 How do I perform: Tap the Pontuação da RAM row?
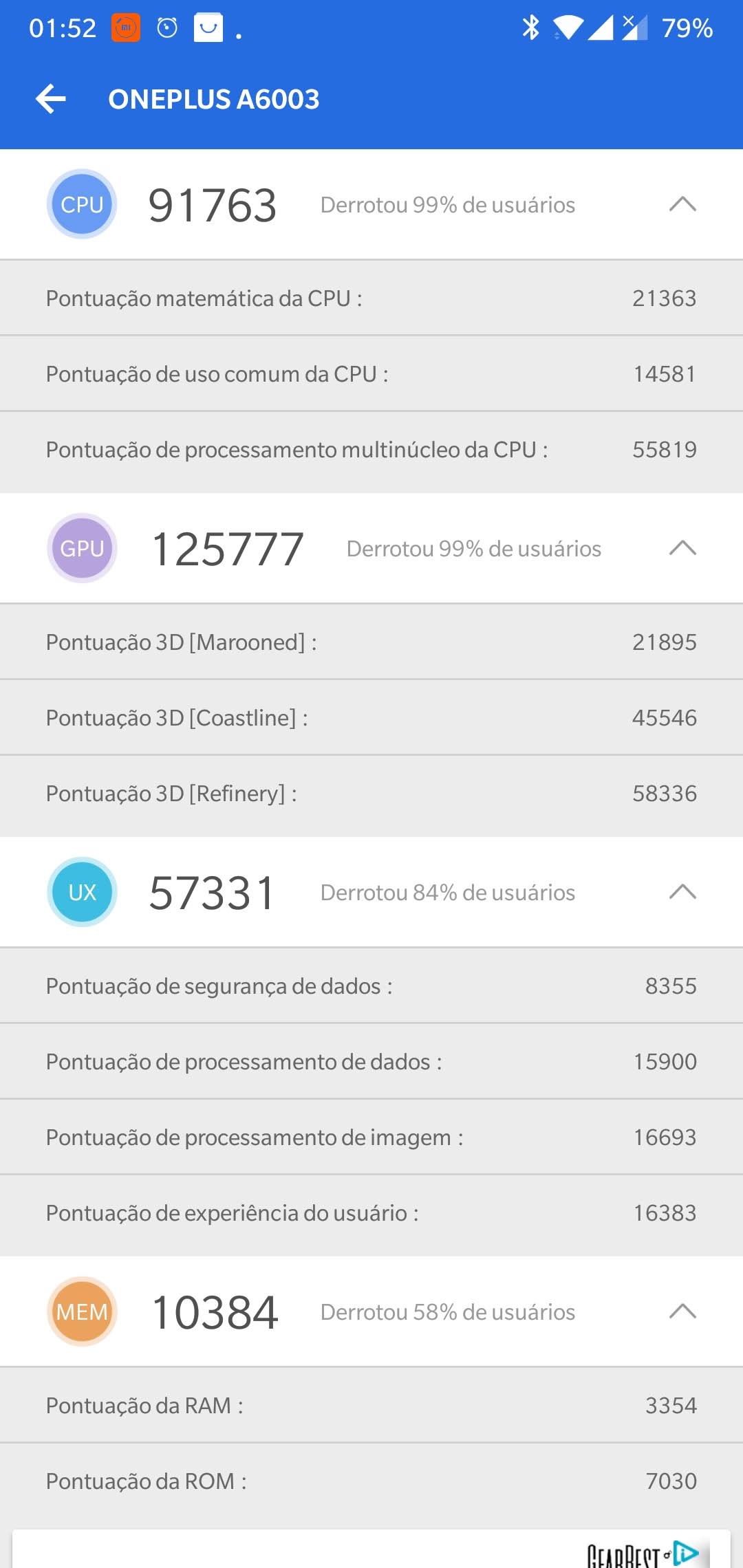pyautogui.click(x=371, y=1406)
